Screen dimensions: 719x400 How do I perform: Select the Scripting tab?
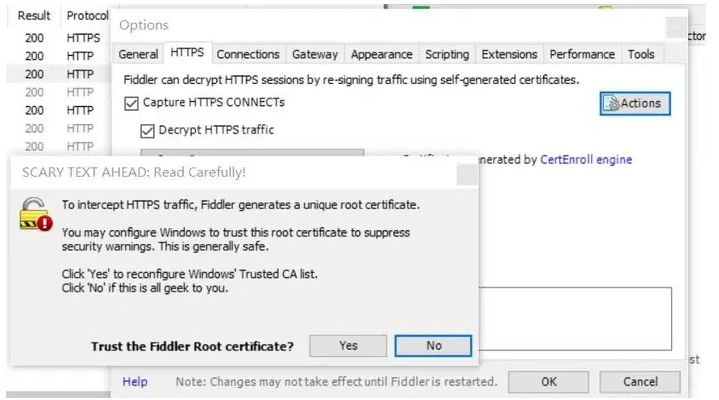click(446, 54)
